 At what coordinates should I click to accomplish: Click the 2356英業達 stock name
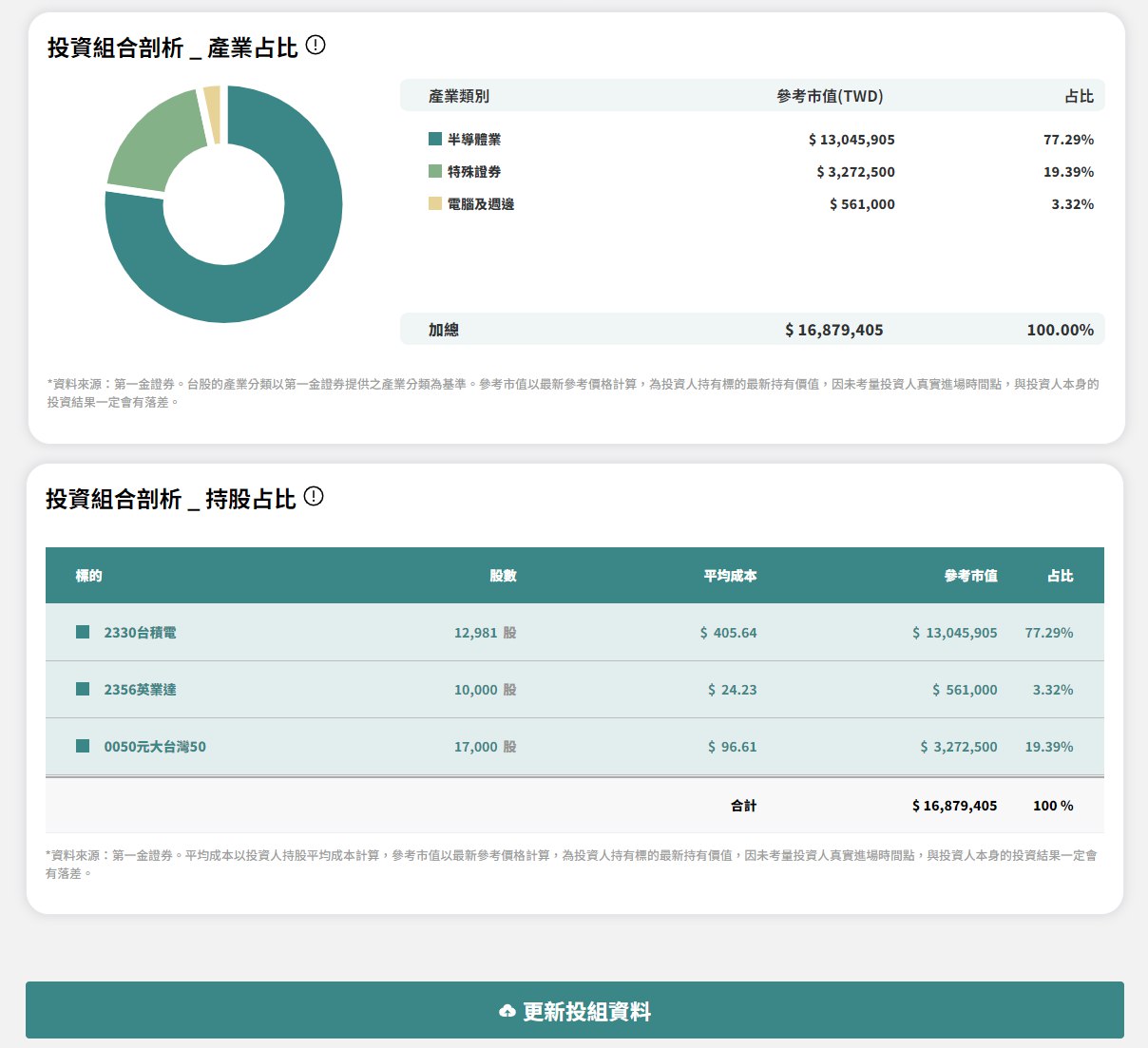click(x=140, y=690)
